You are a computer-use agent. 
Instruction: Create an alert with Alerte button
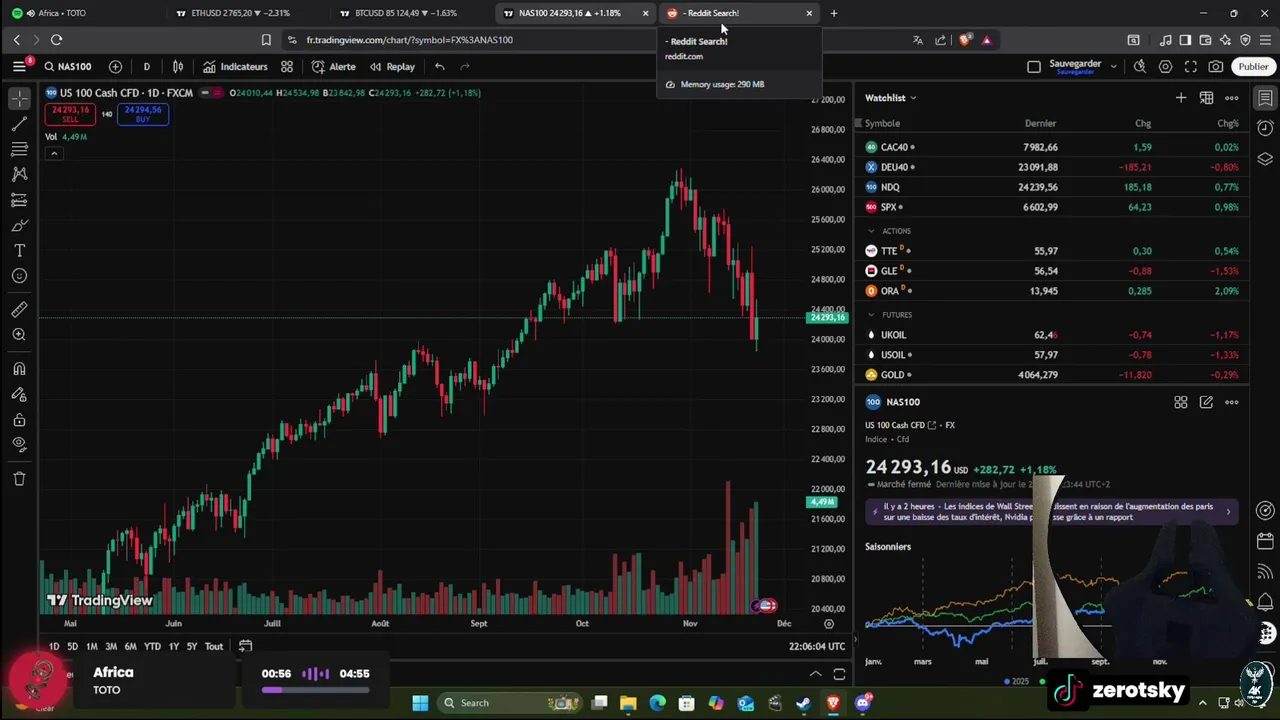click(x=333, y=67)
